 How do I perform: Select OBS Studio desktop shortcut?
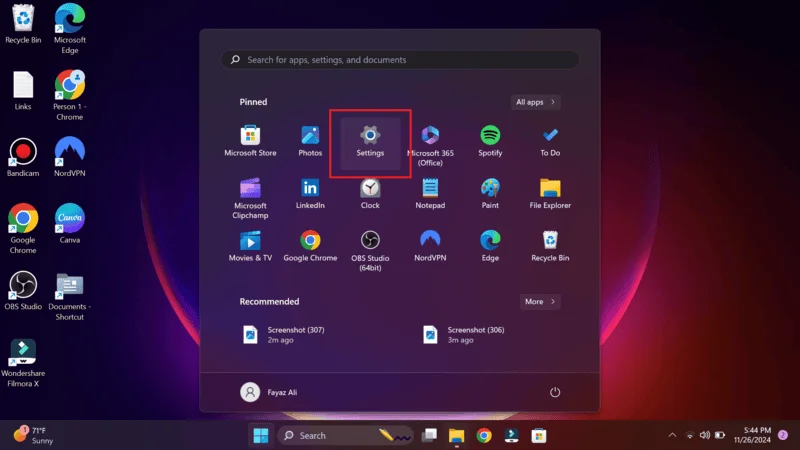[x=23, y=291]
